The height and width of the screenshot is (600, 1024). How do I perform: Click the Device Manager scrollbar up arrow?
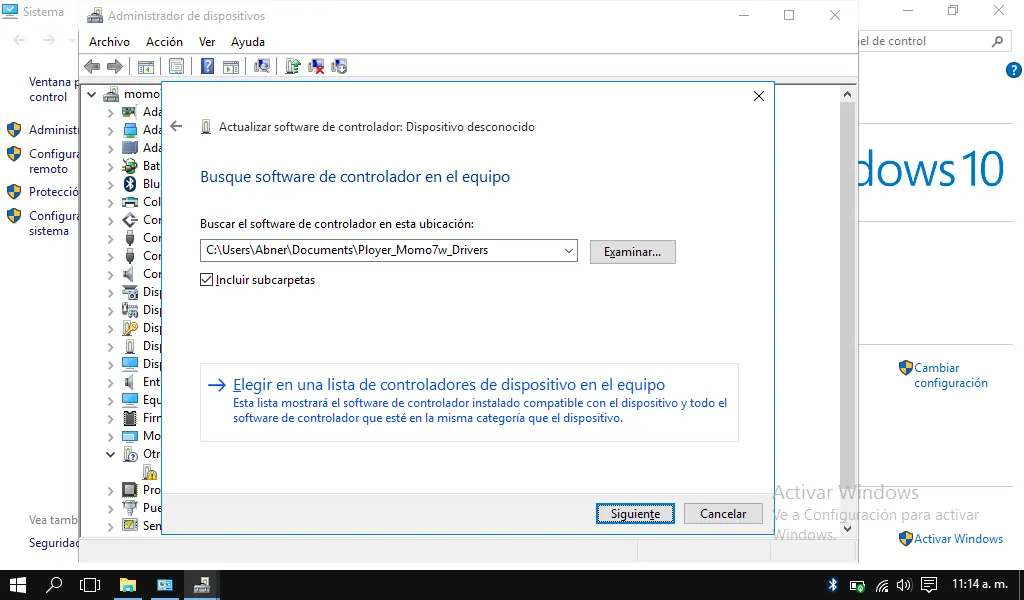847,95
